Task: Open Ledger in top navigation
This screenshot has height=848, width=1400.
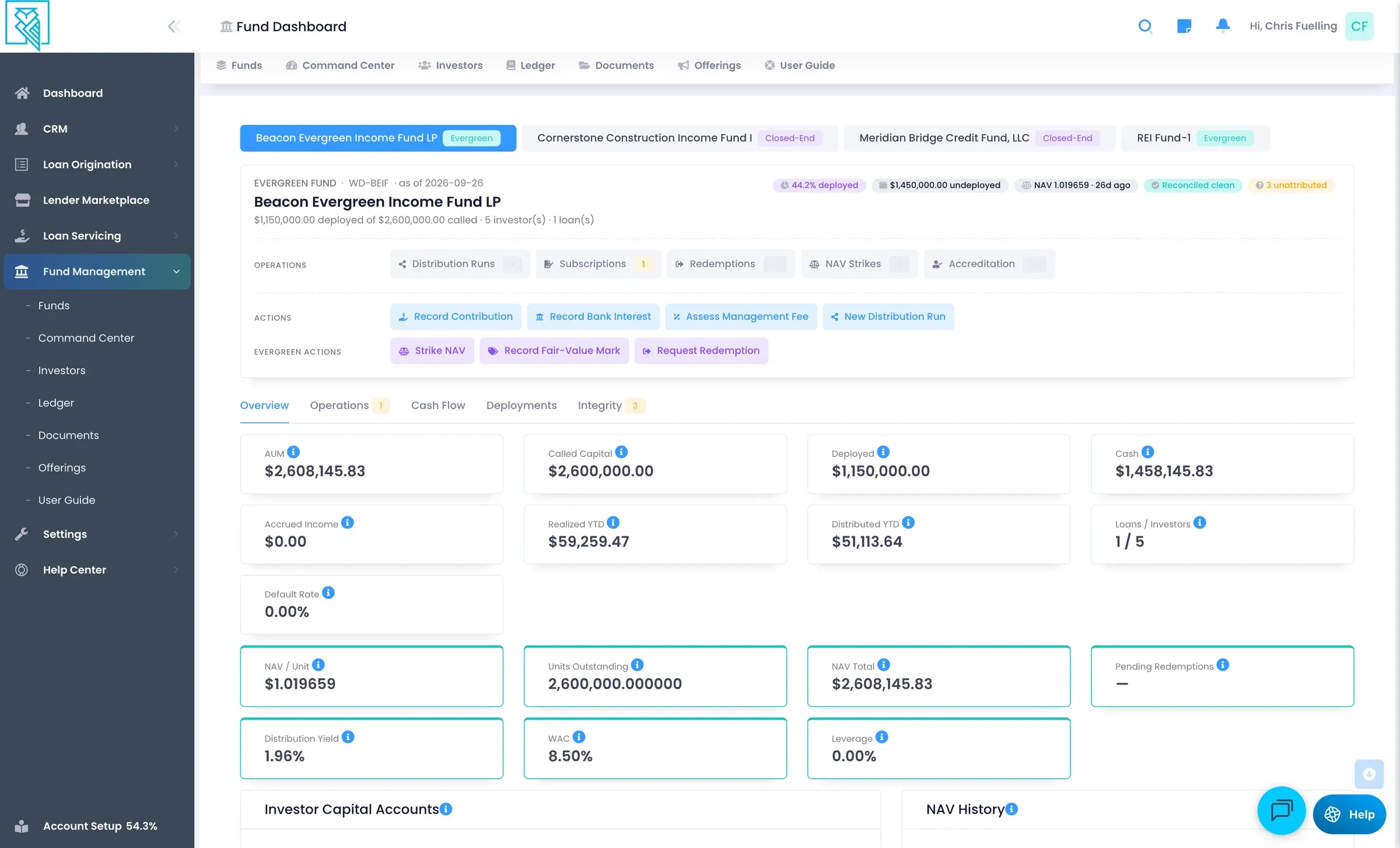Action: tap(530, 65)
